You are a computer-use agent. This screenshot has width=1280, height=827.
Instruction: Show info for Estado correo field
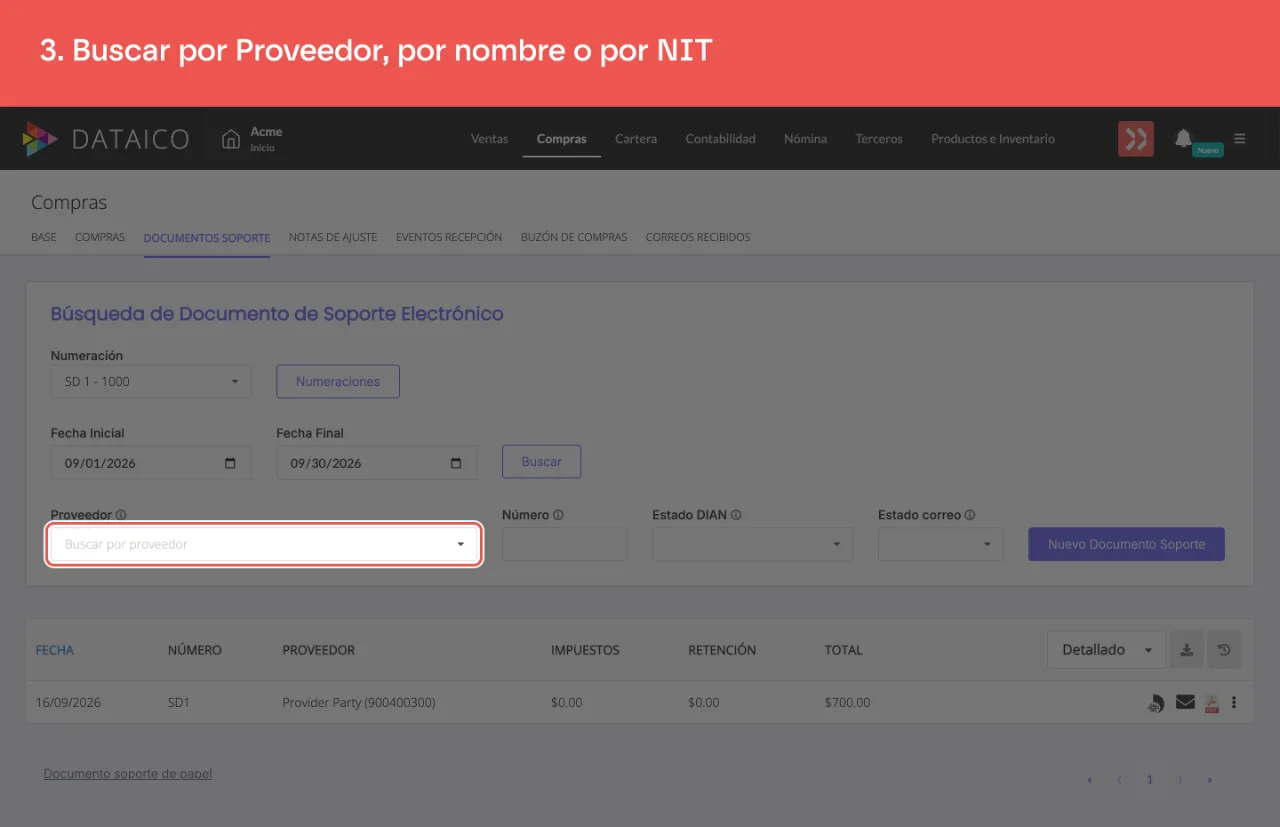[970, 515]
